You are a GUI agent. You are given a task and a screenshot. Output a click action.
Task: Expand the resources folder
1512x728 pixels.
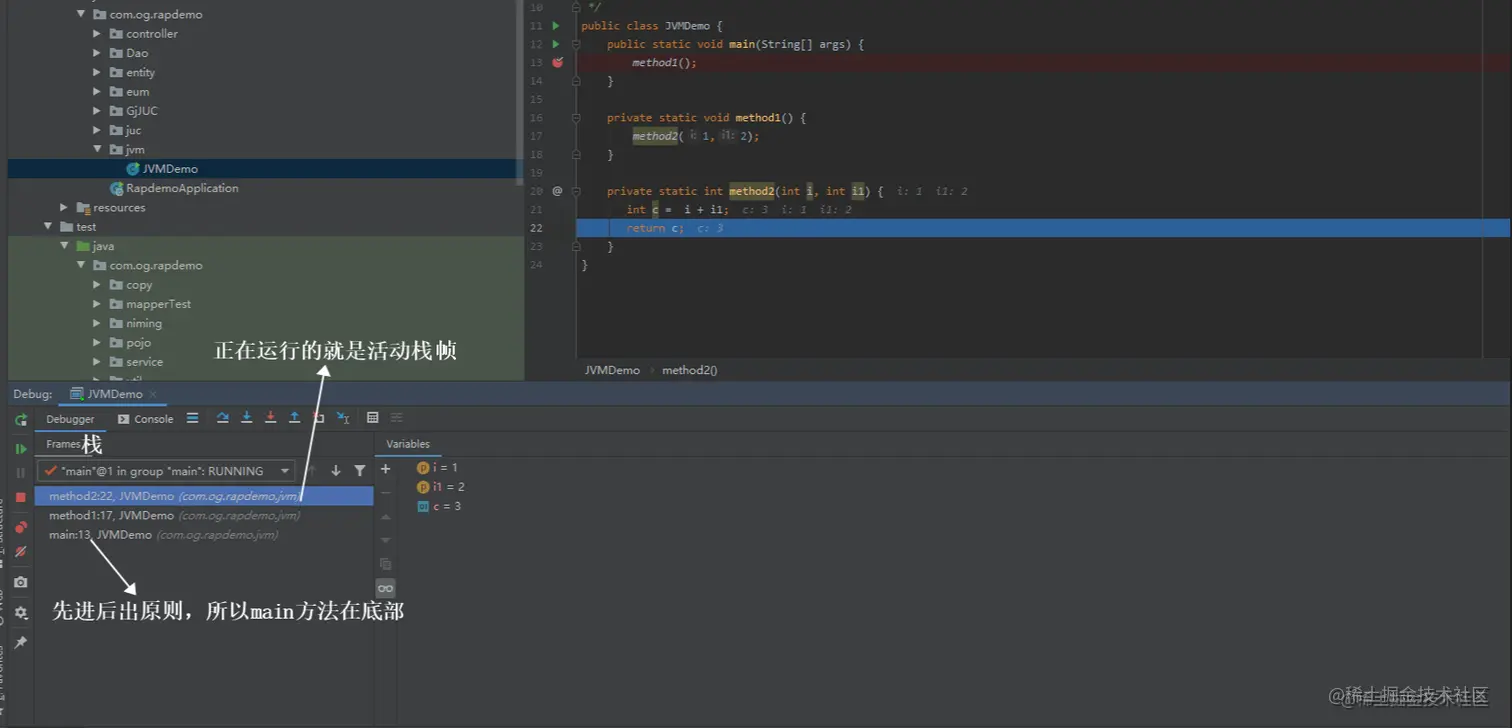[64, 207]
